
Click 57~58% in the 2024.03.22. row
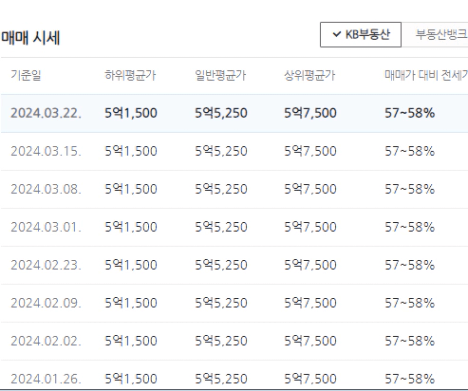click(410, 113)
